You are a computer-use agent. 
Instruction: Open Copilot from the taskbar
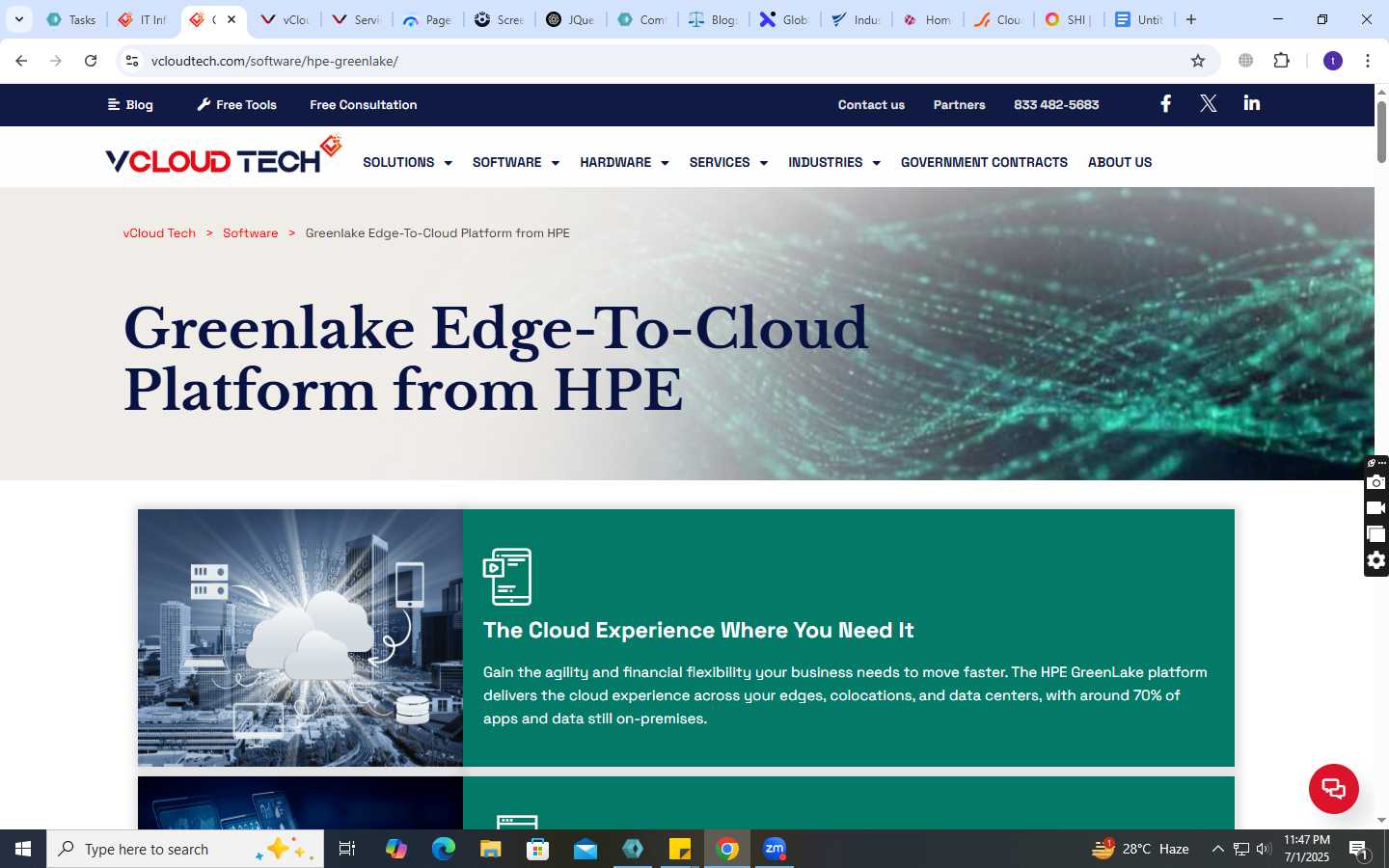point(395,849)
